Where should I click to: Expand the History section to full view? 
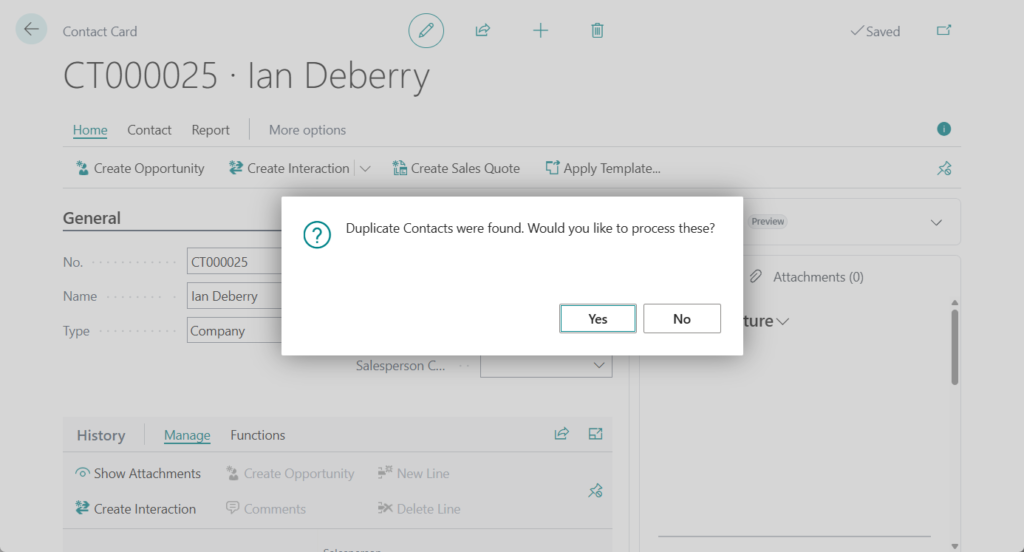click(x=596, y=434)
